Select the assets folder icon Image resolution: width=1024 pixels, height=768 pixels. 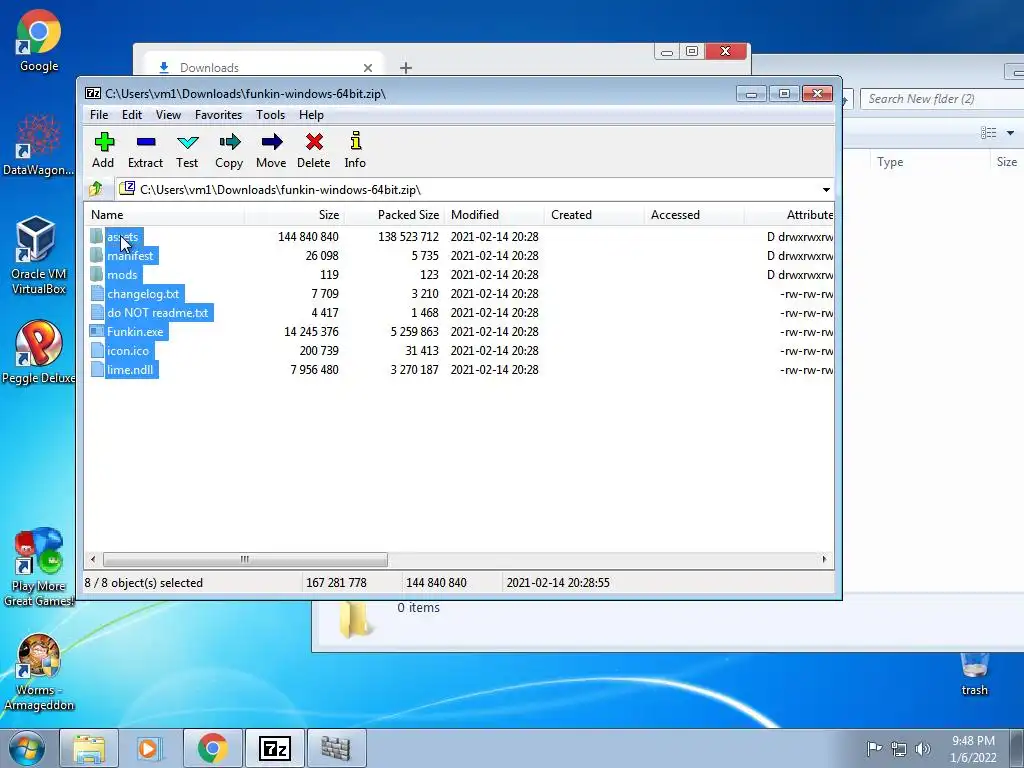pos(97,236)
